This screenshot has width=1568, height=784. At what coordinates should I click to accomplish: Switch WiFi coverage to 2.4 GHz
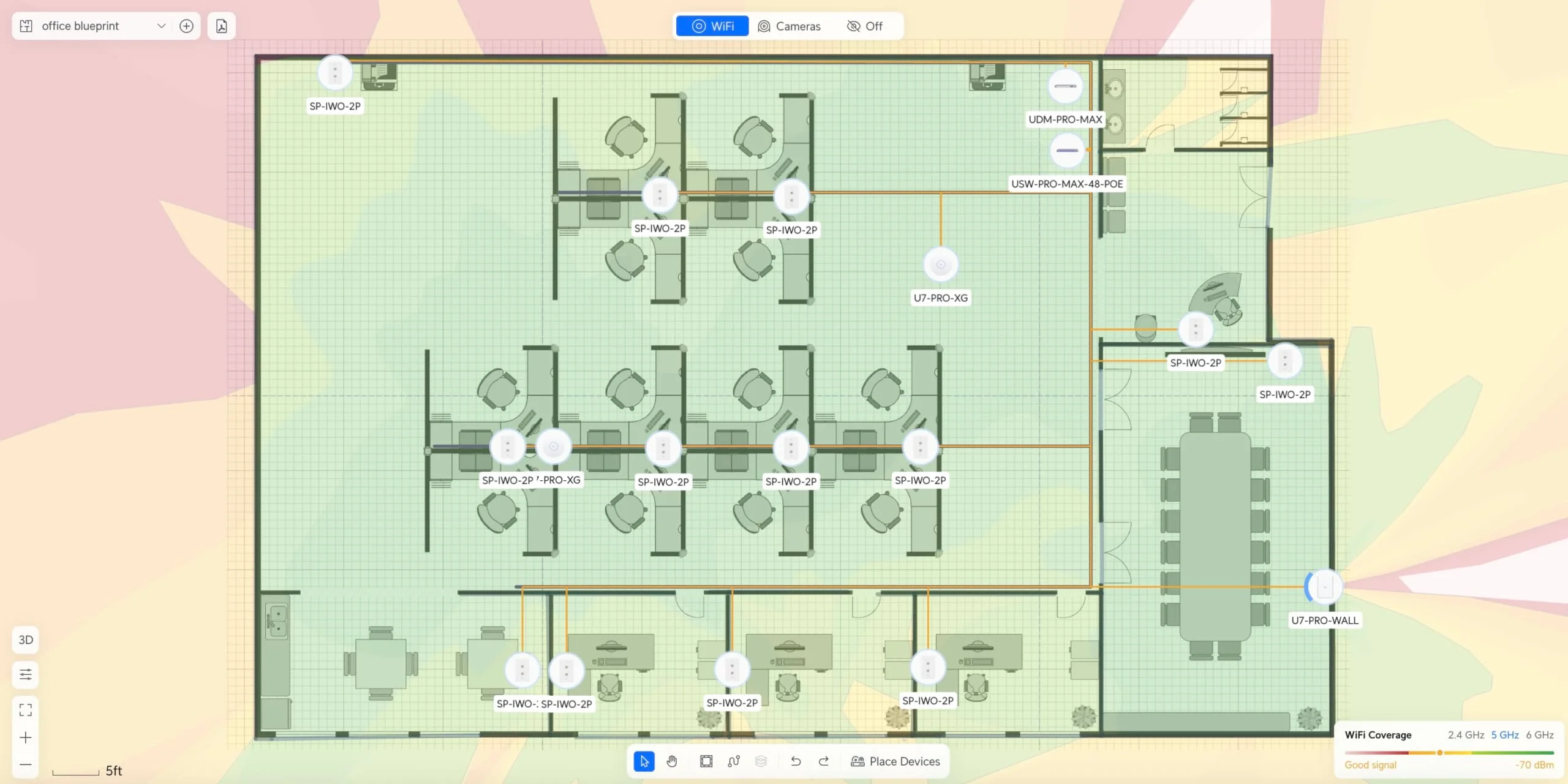tap(1465, 734)
